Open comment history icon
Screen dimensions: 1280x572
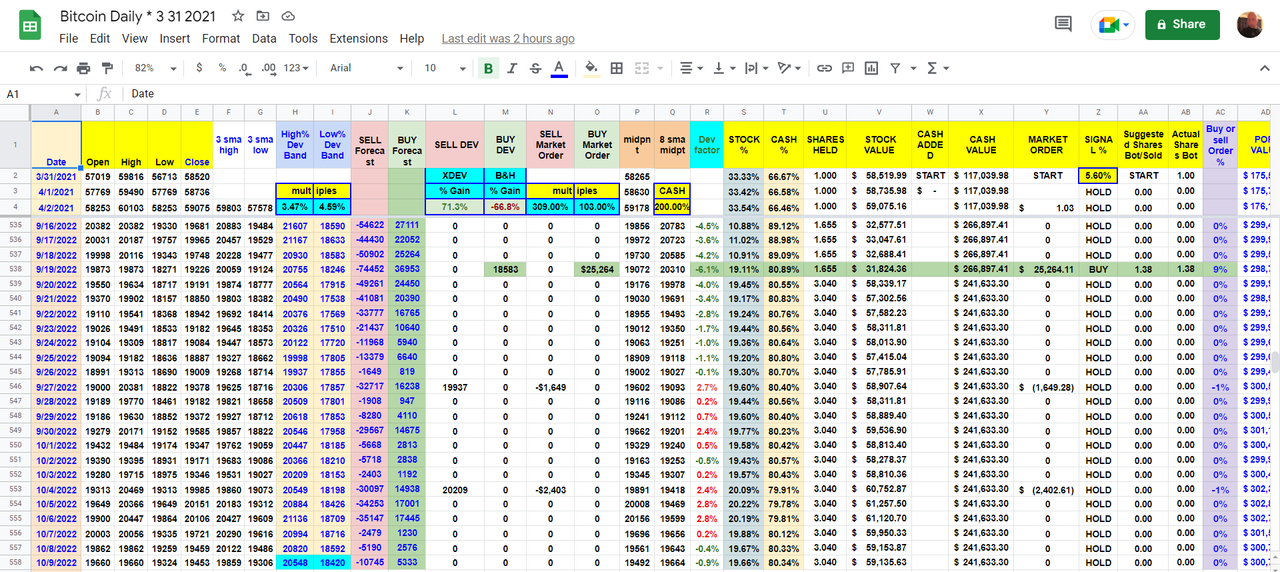tap(1063, 24)
